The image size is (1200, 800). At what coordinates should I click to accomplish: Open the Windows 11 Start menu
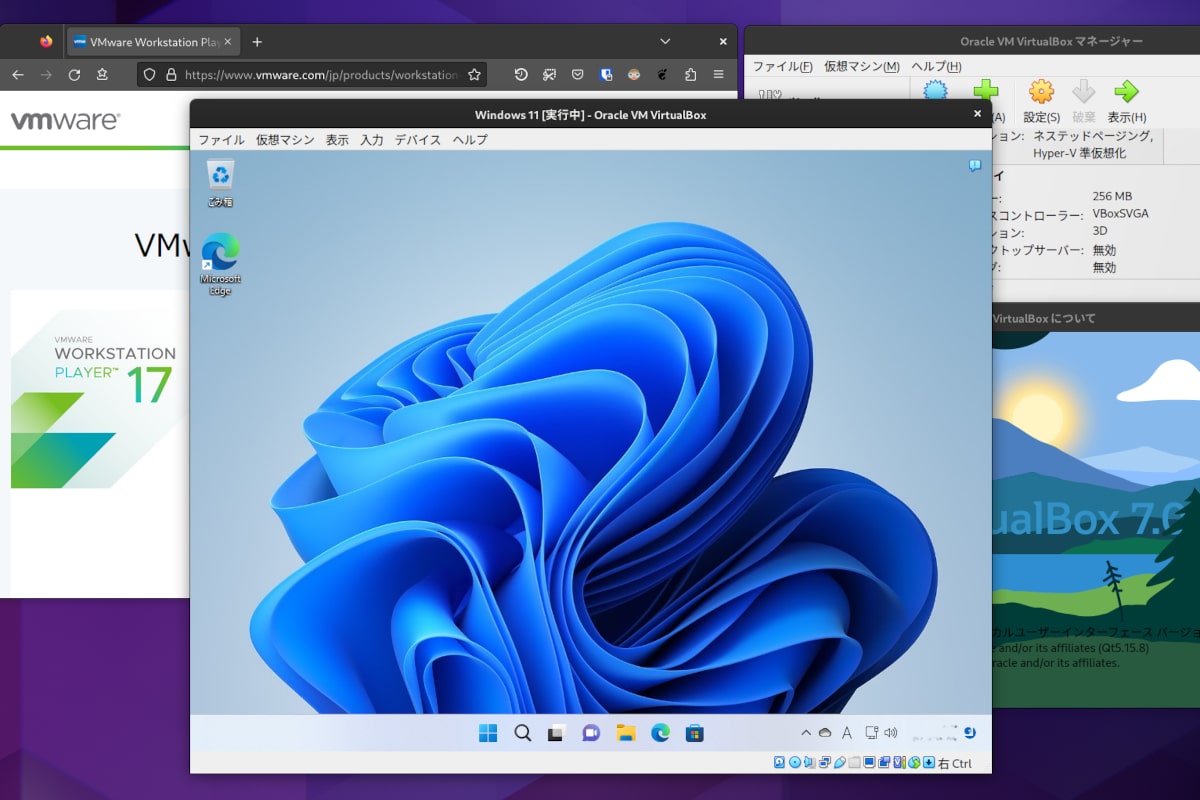488,733
